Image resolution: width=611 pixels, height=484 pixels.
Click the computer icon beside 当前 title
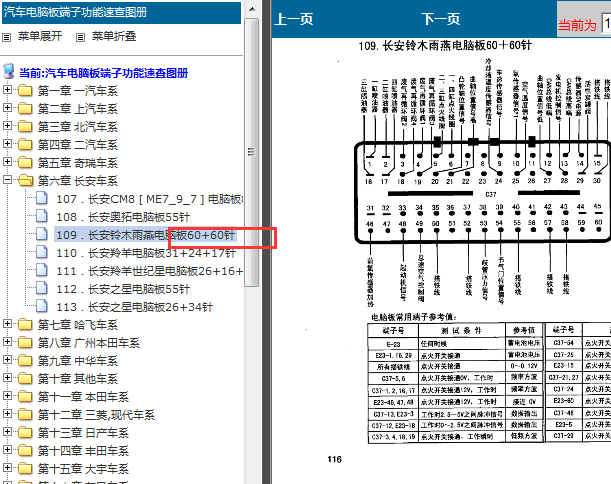9,71
